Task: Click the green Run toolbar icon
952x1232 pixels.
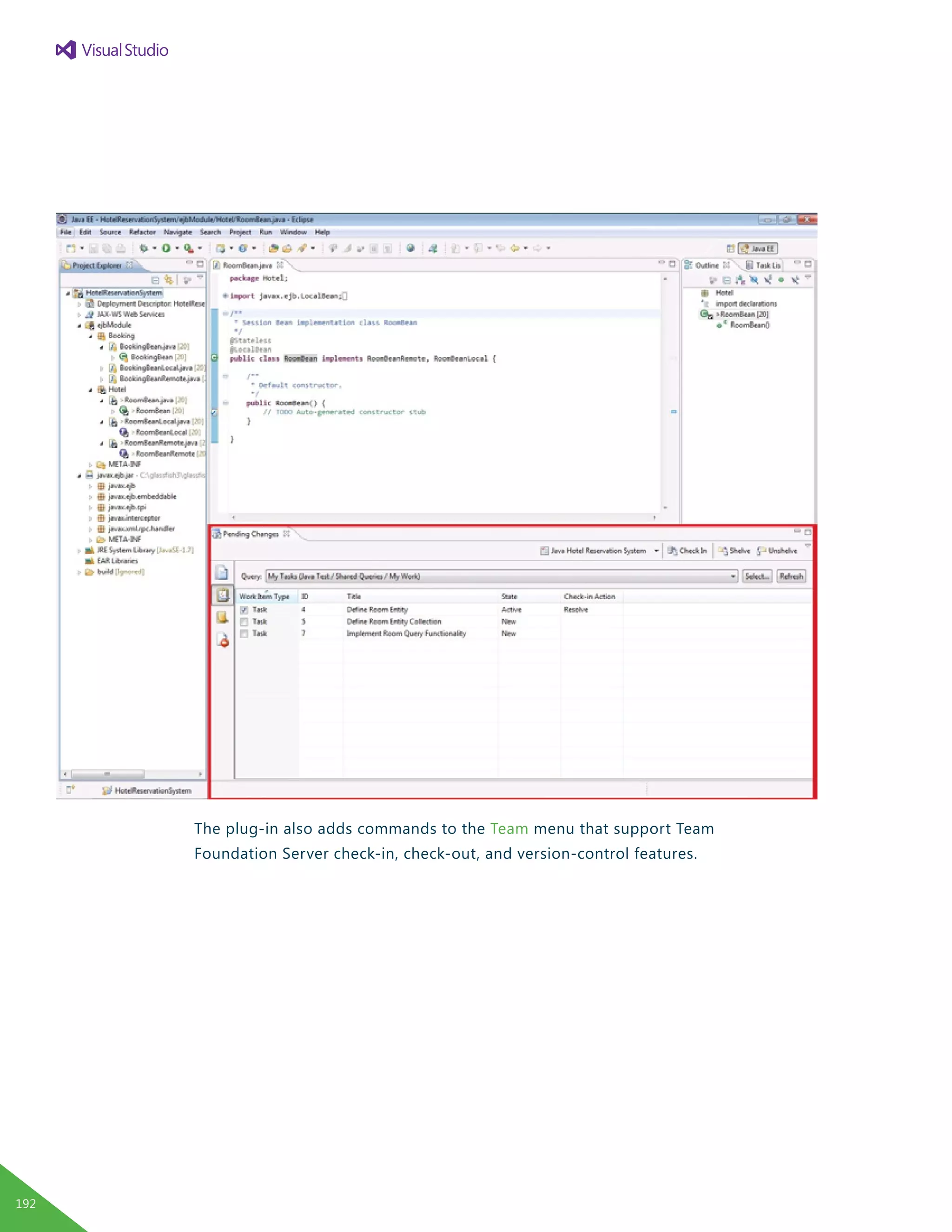Action: [x=166, y=248]
